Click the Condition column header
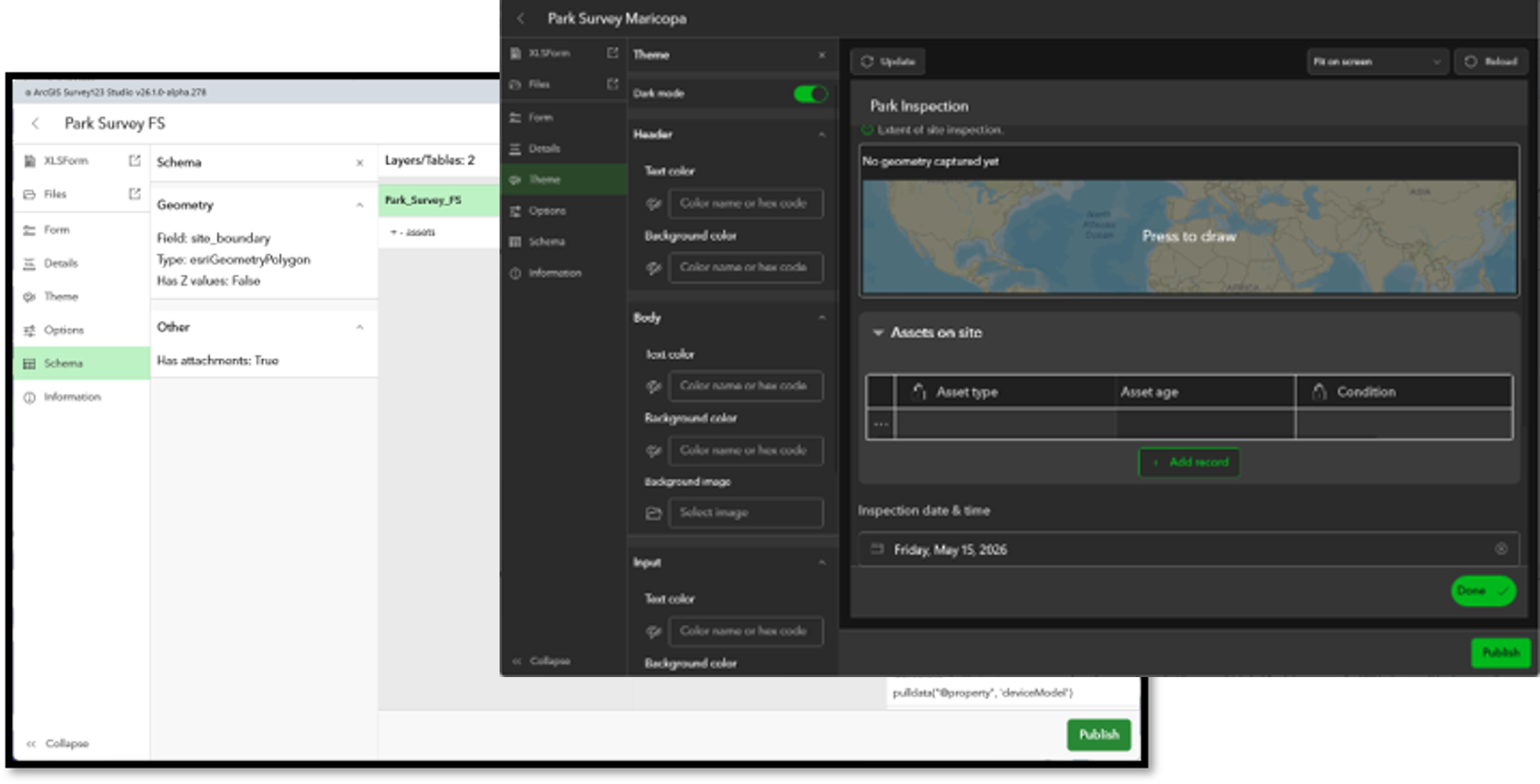The width and height of the screenshot is (1540, 784). [1404, 392]
